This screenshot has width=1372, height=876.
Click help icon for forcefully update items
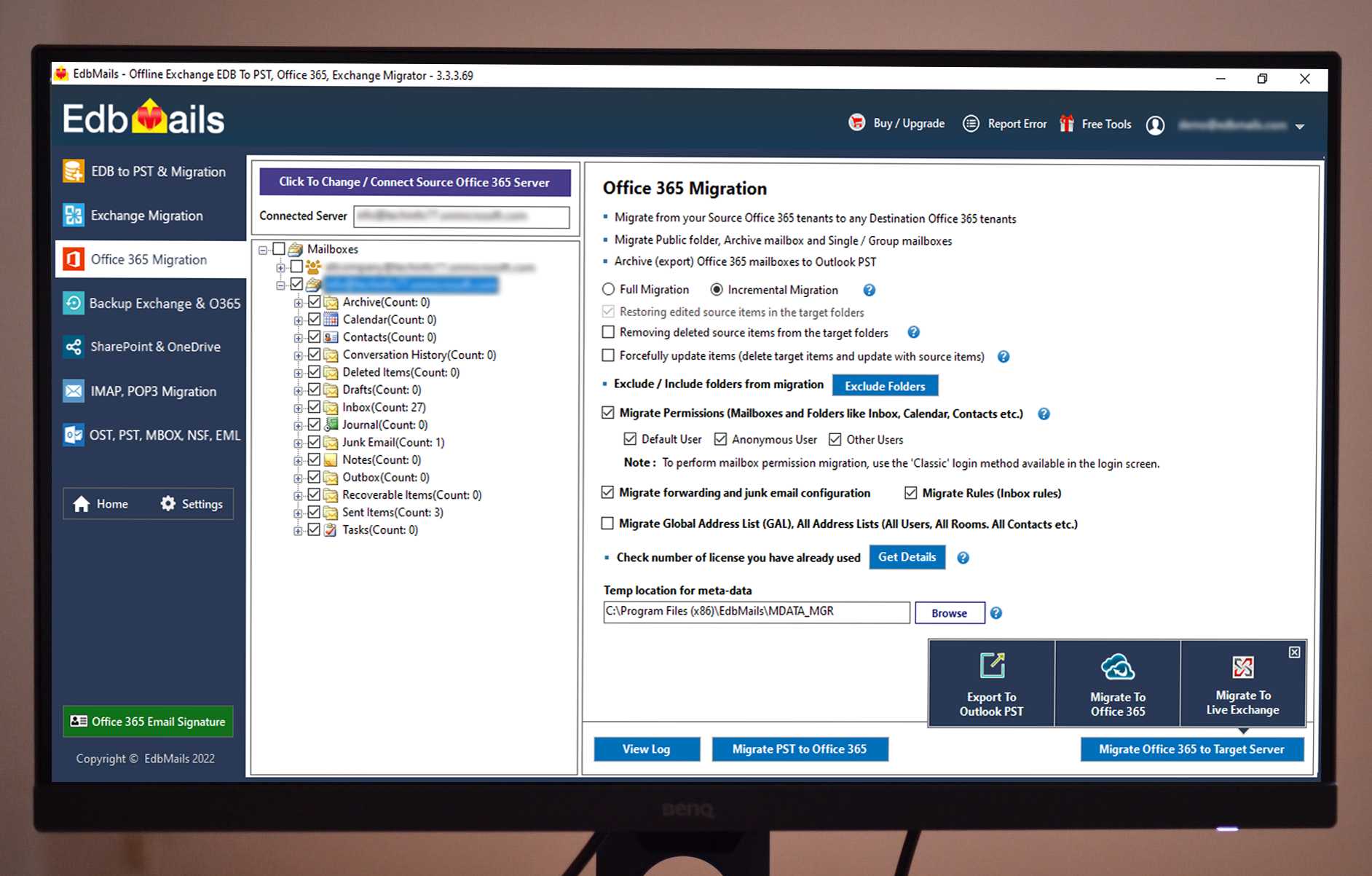[1004, 356]
